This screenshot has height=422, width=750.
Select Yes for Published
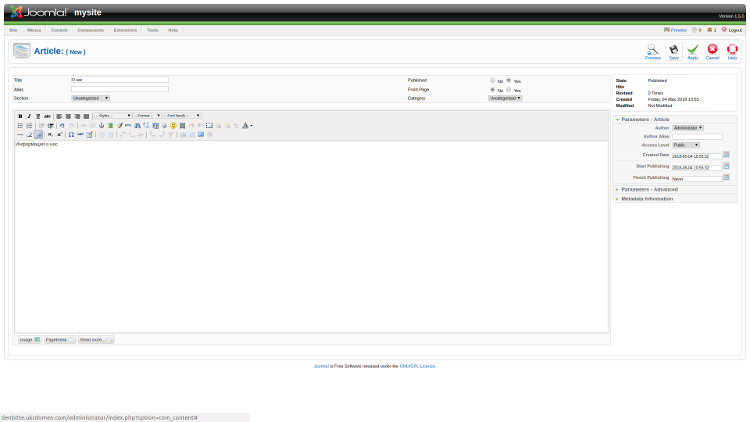tap(508, 80)
